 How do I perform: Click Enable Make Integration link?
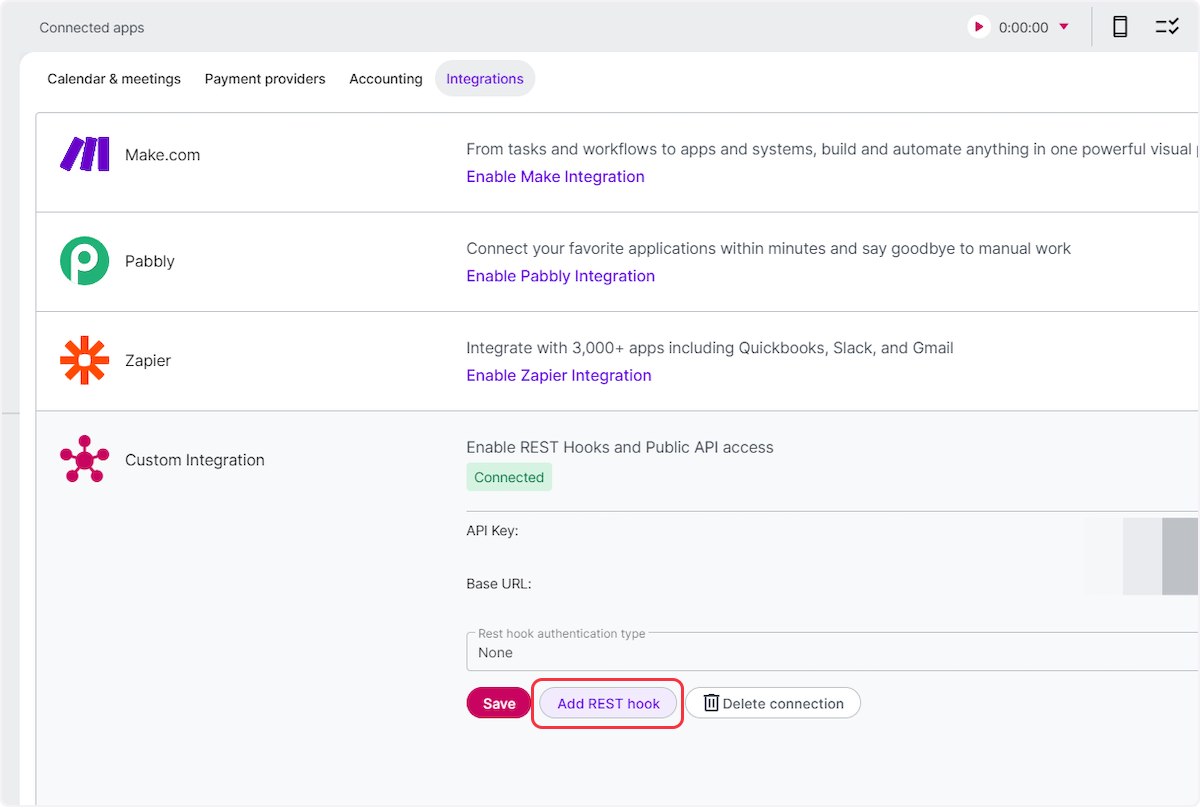[555, 176]
